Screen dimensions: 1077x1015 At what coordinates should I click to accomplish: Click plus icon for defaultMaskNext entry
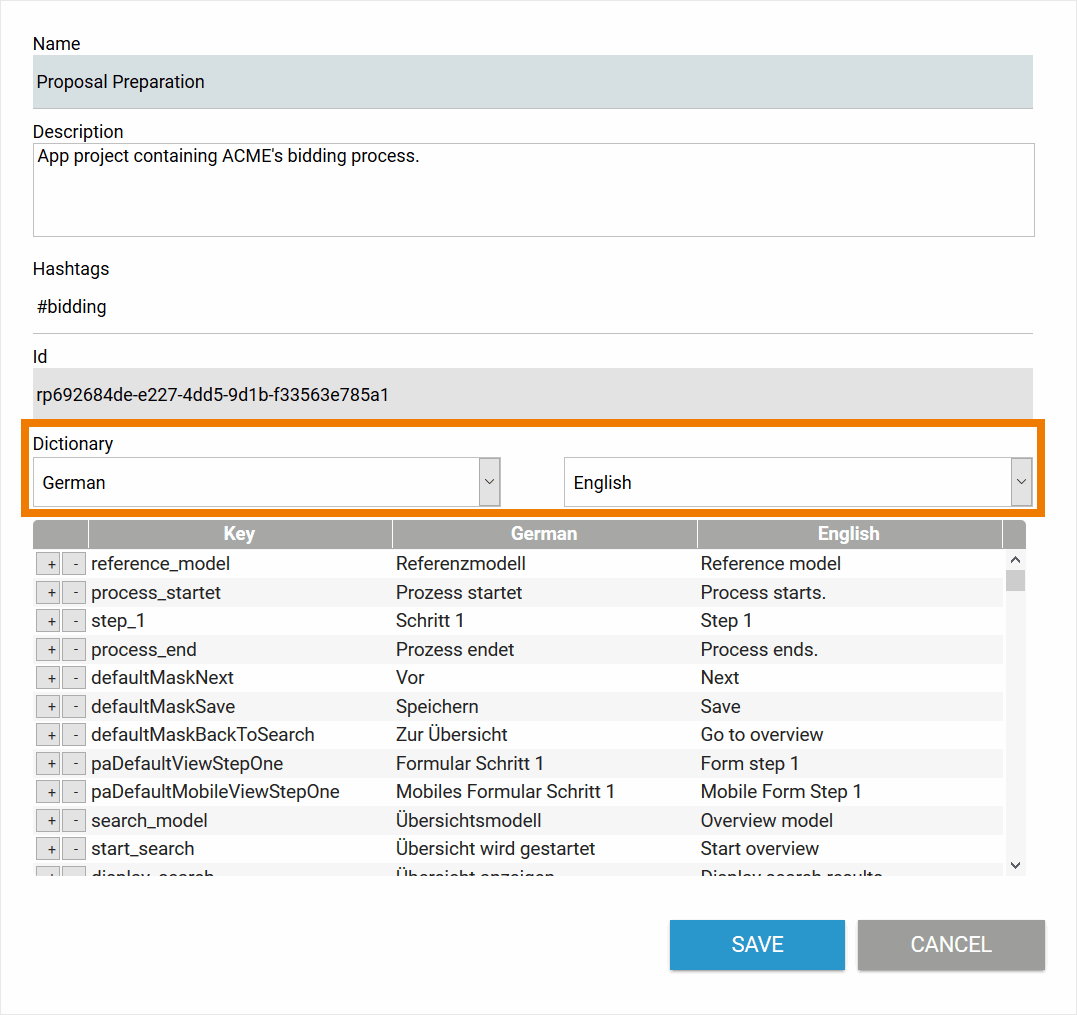49,678
